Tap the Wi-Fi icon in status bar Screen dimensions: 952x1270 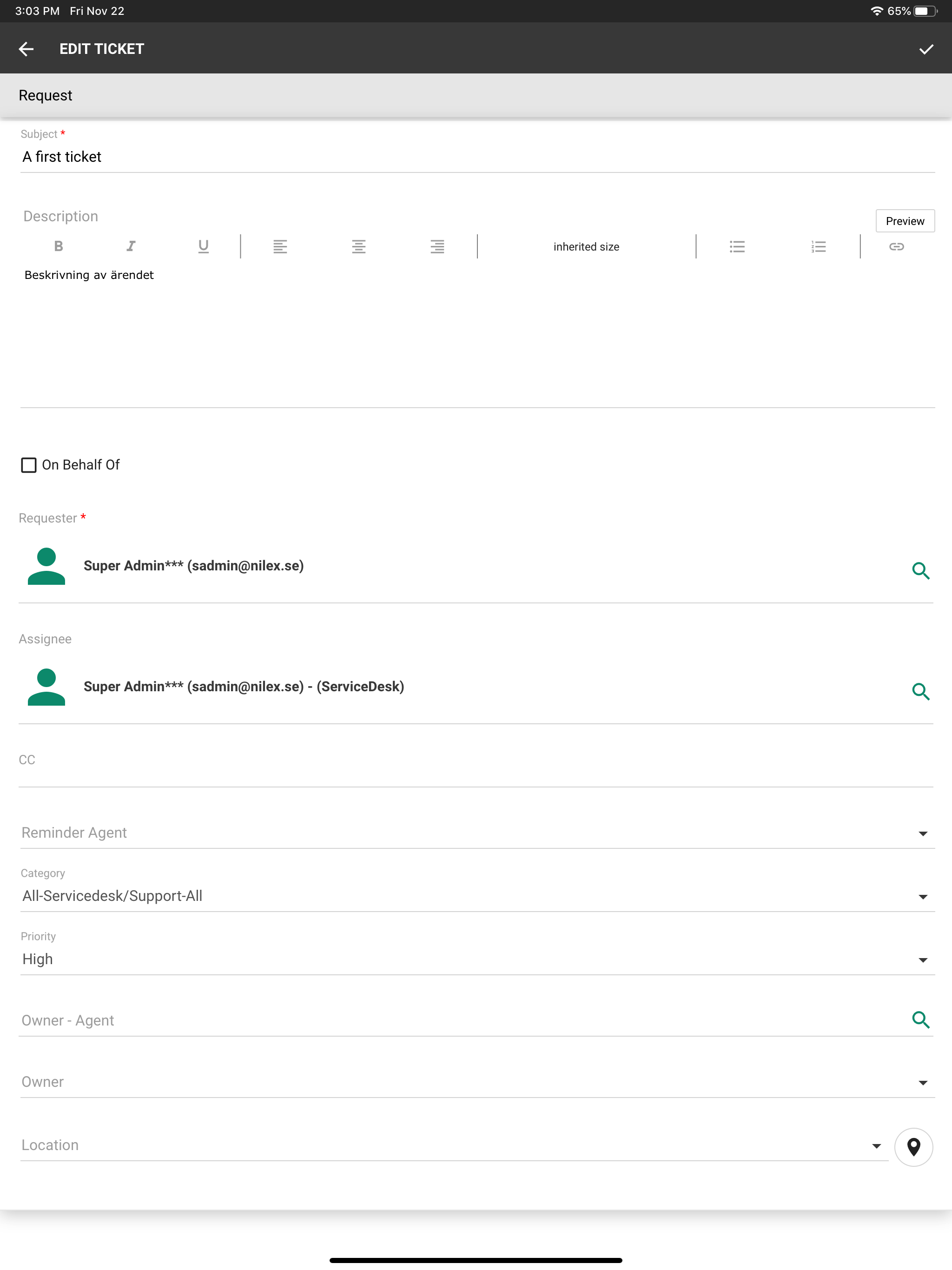point(876,11)
